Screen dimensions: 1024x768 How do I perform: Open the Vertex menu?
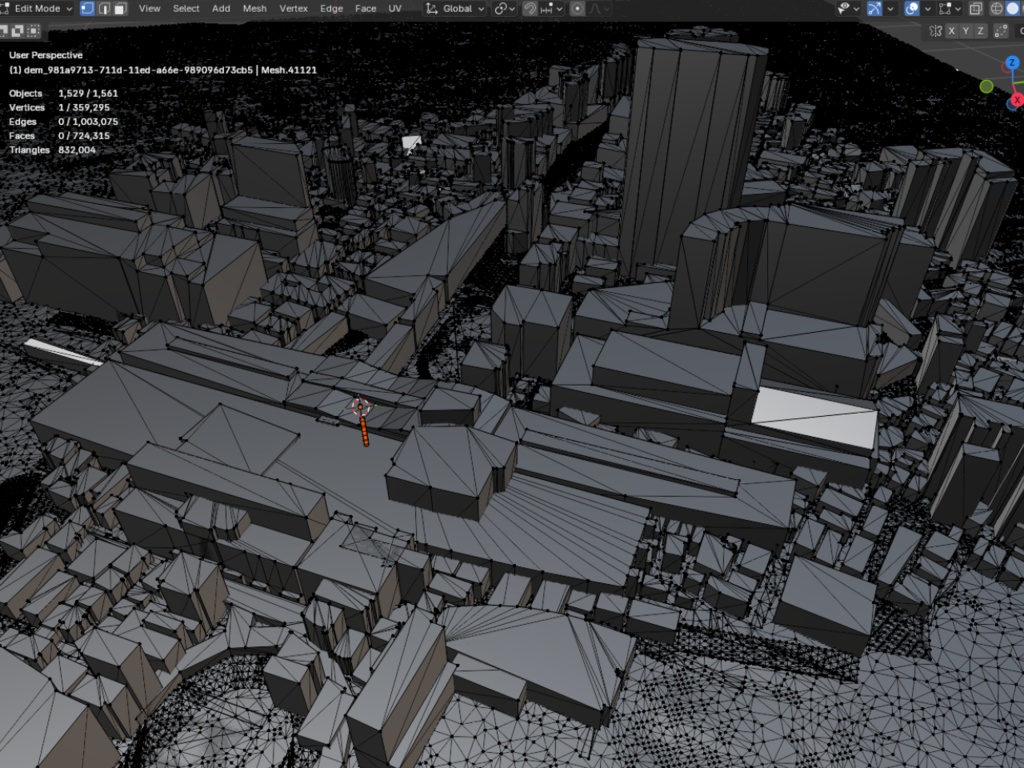coord(294,8)
